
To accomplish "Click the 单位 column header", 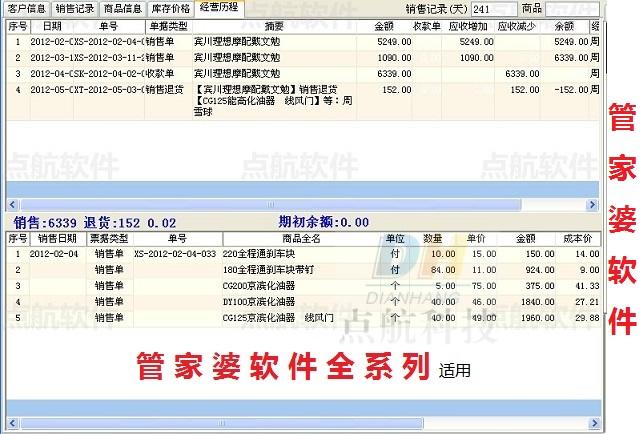I will [x=395, y=239].
